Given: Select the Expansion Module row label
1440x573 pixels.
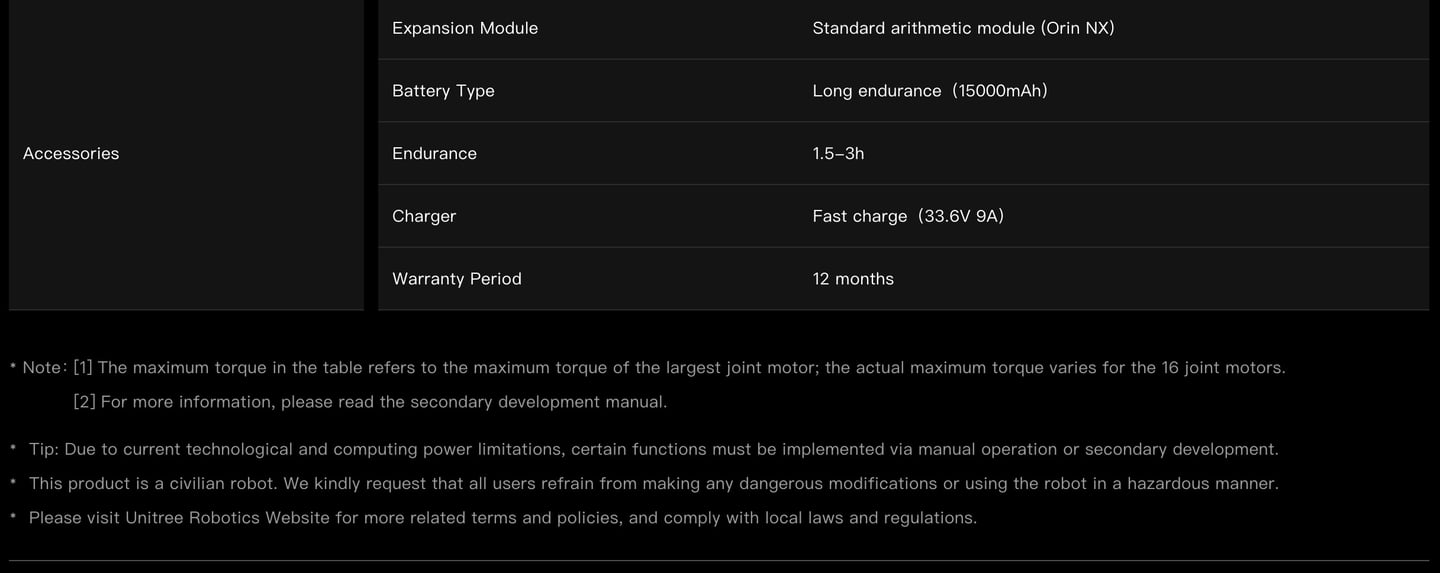Looking at the screenshot, I should [x=464, y=28].
